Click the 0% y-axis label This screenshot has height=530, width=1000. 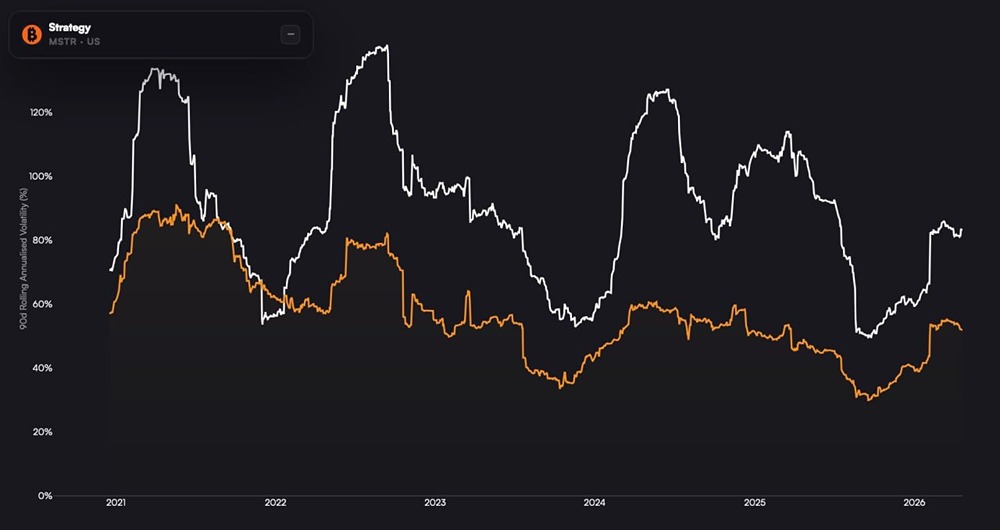tap(45, 496)
